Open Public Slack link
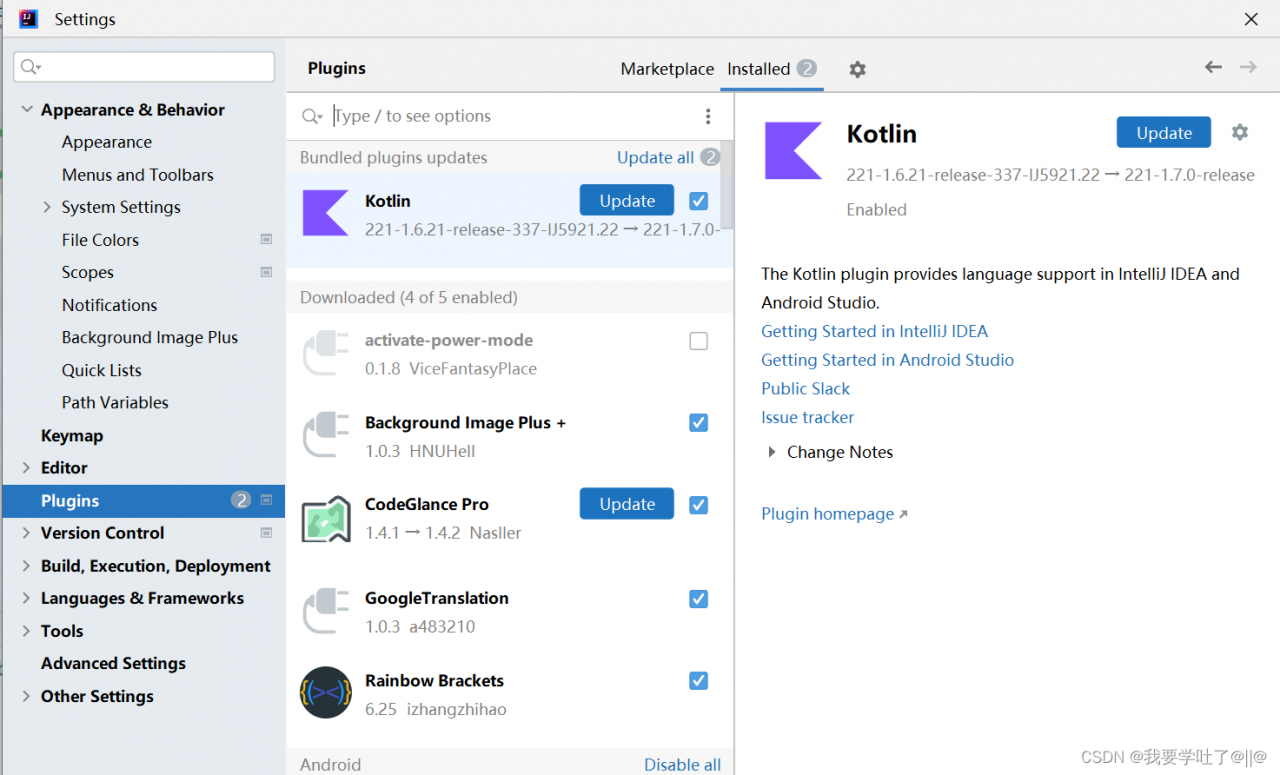1280x775 pixels. point(805,389)
